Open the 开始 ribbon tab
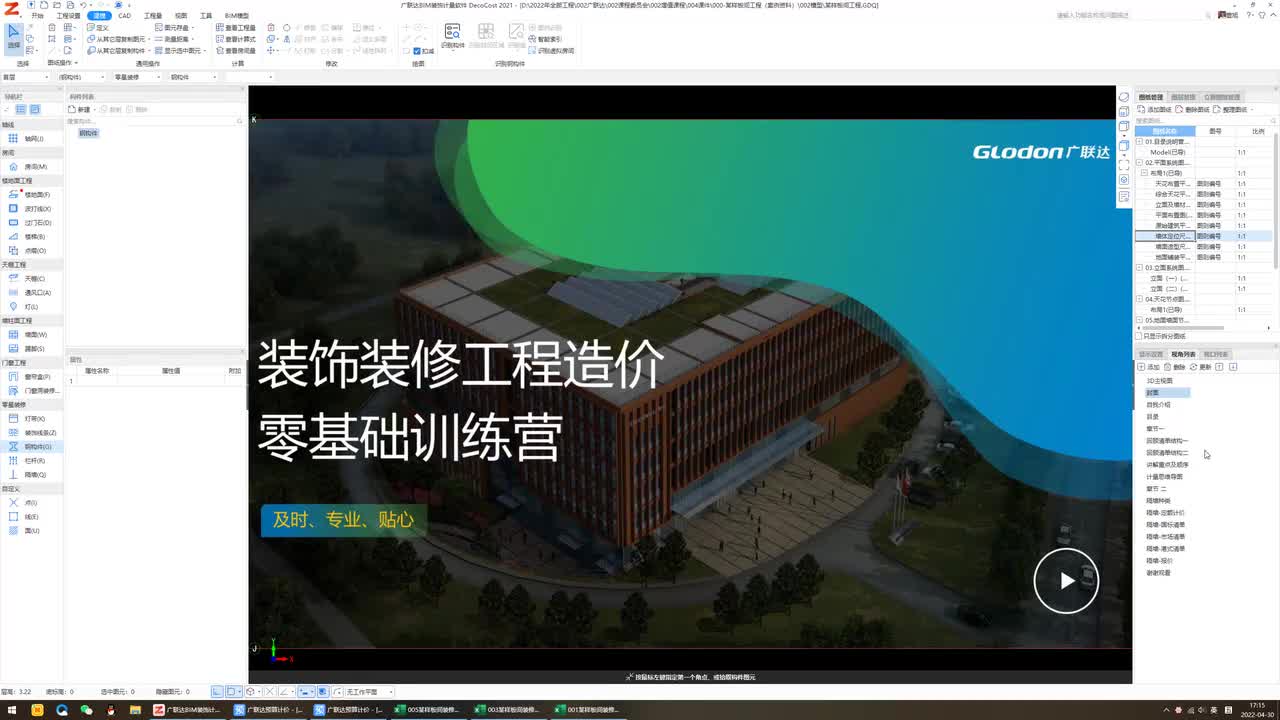Viewport: 1280px width, 720px height. pyautogui.click(x=38, y=16)
